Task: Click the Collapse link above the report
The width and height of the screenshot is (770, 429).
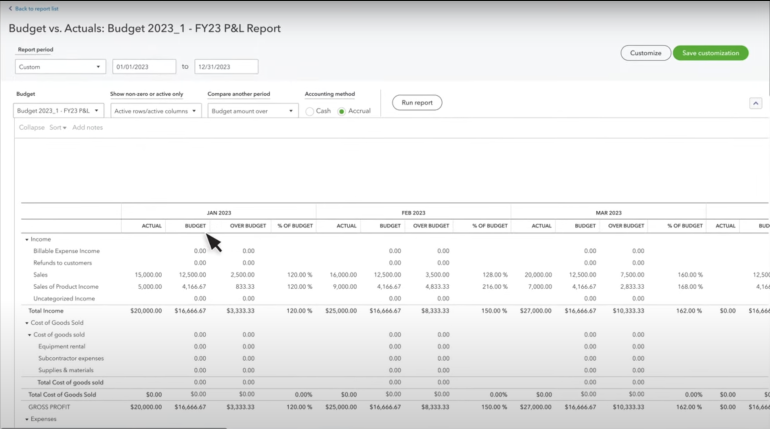Action: coord(31,128)
